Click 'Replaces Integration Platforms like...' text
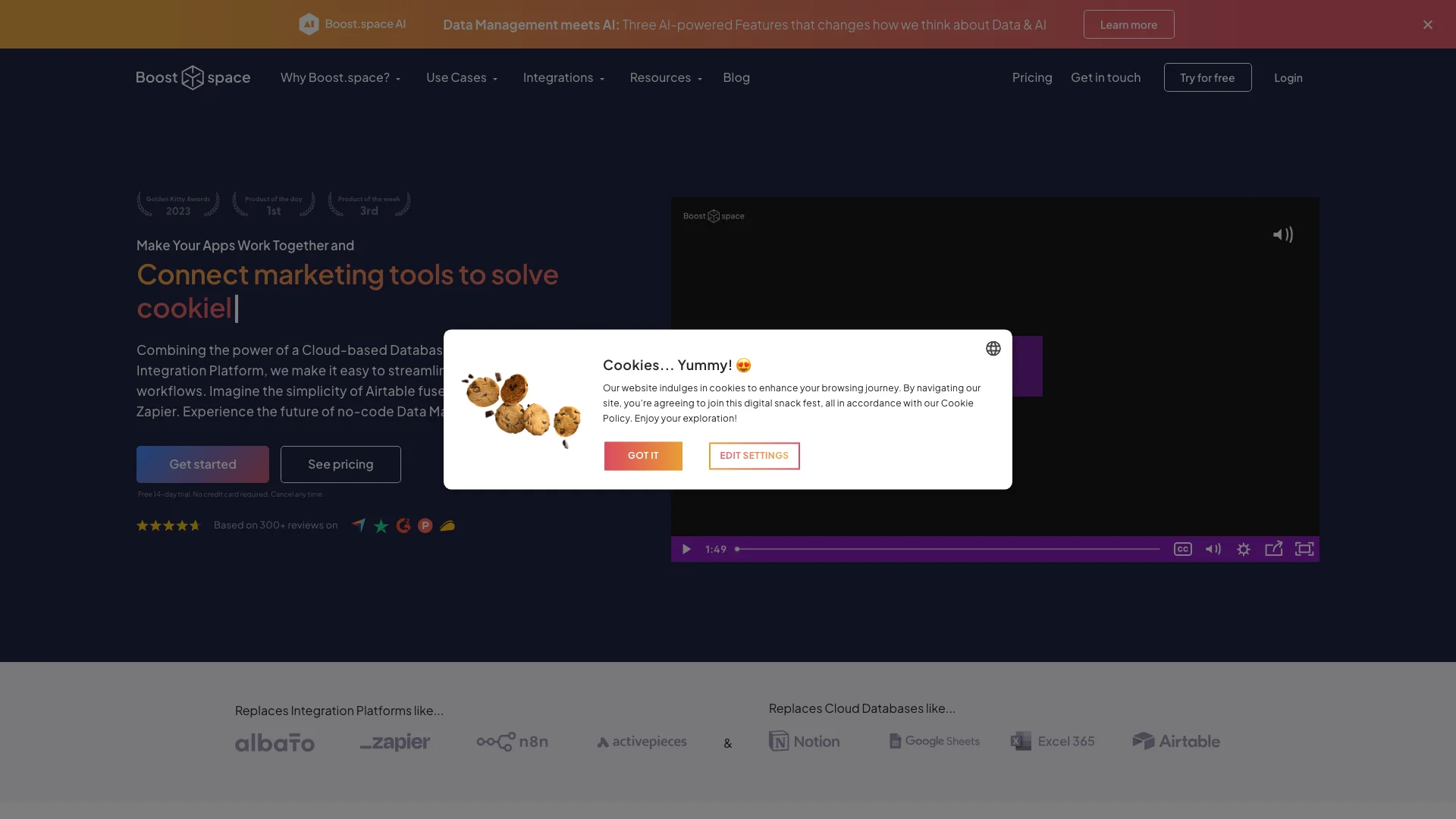The image size is (1456, 819). pos(339,711)
